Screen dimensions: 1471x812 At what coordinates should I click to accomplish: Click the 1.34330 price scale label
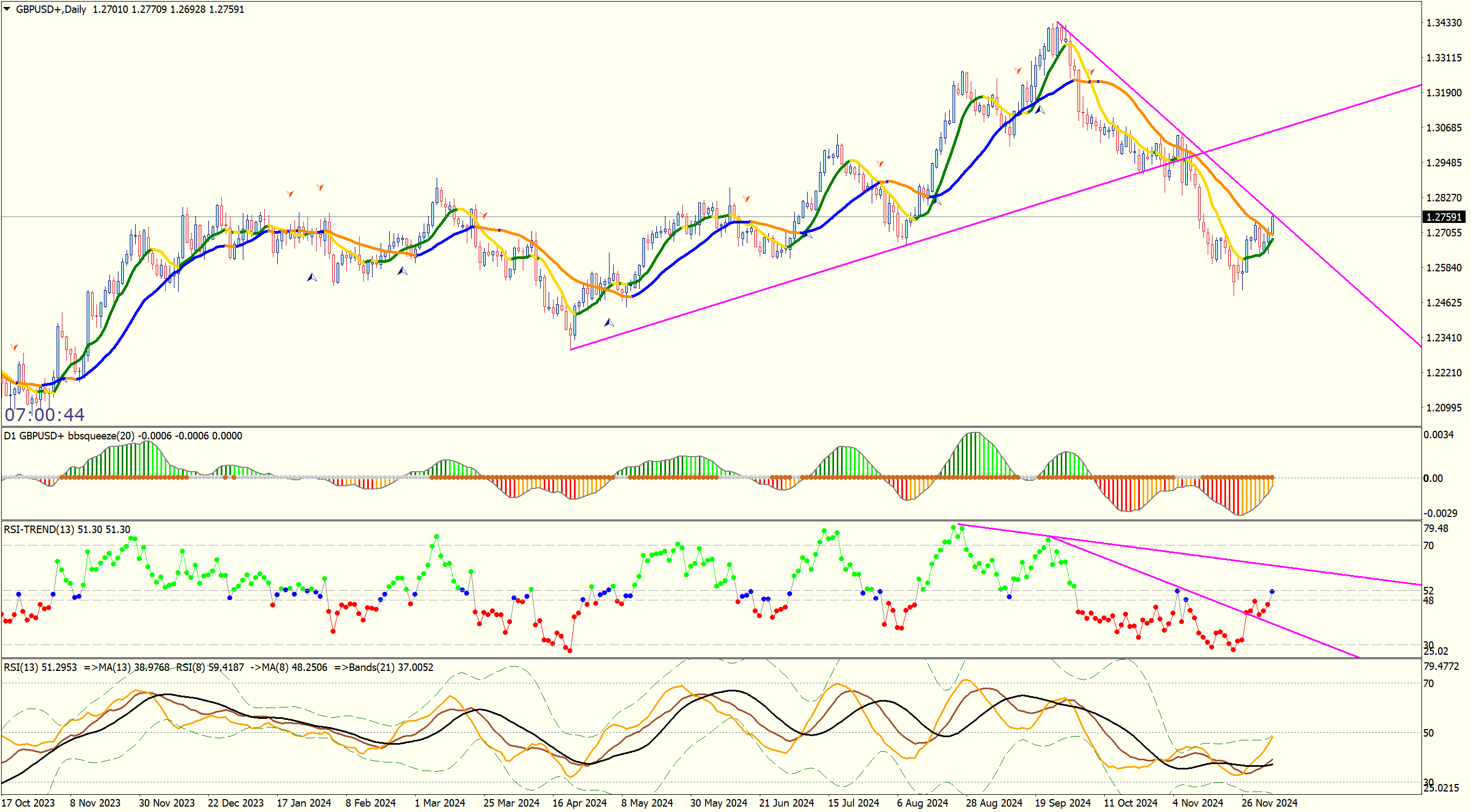tap(1444, 23)
